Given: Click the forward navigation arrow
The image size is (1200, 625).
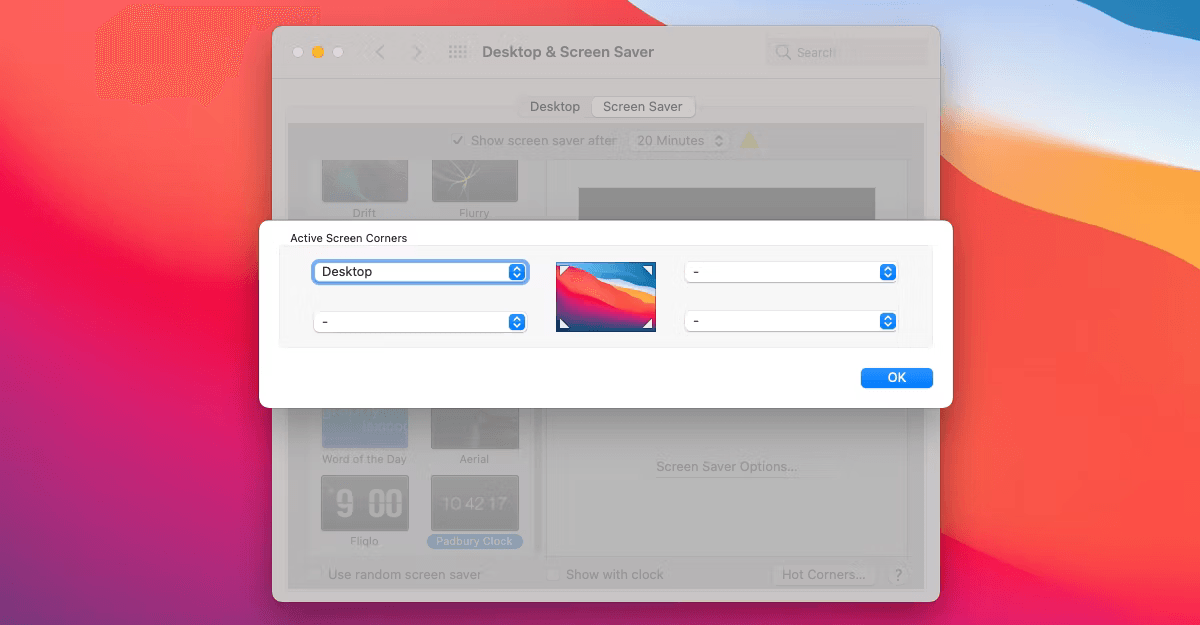Looking at the screenshot, I should click(x=417, y=52).
